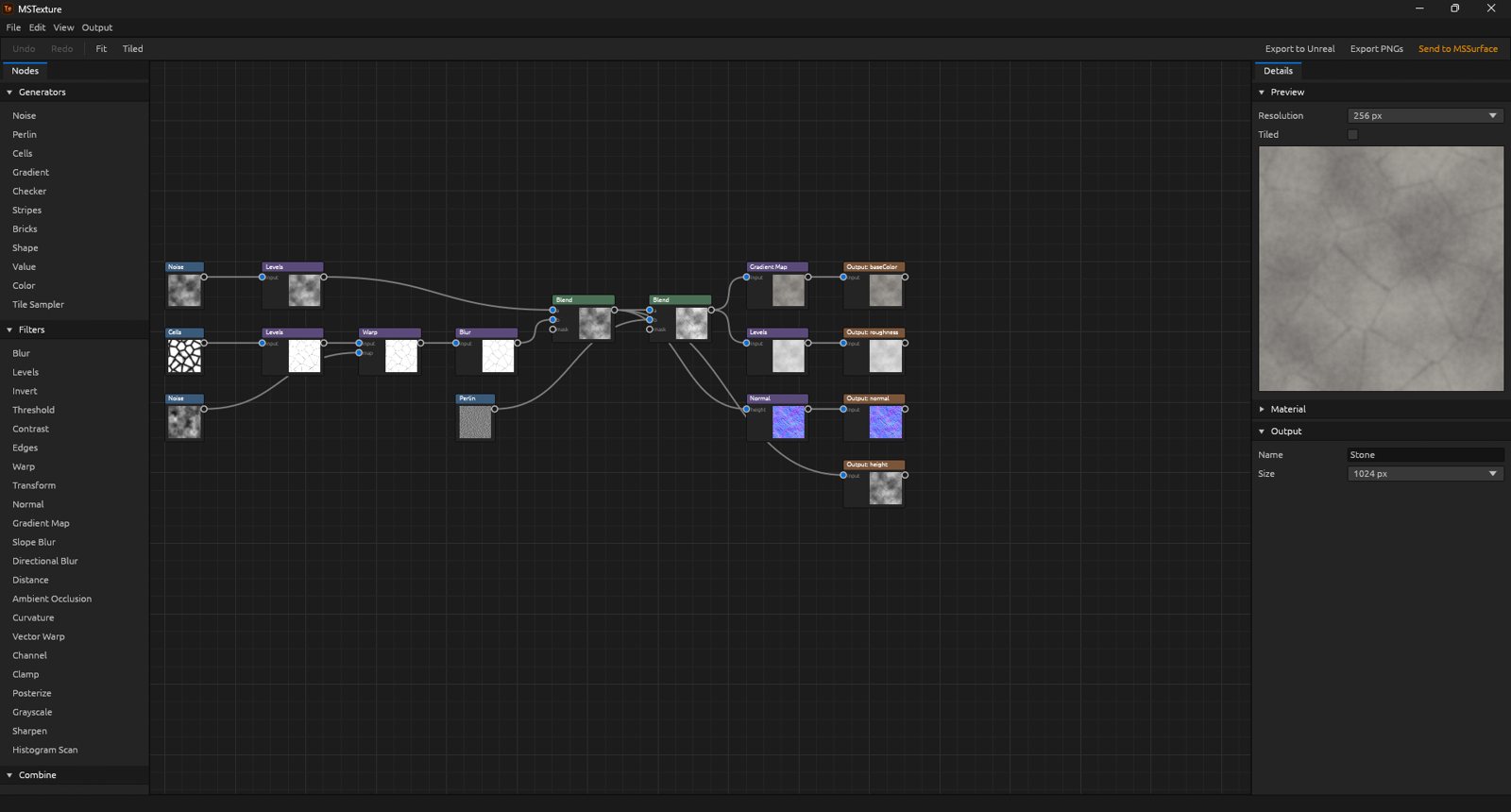This screenshot has height=812, width=1511.
Task: Click the Fit toolbar button
Action: 101,49
